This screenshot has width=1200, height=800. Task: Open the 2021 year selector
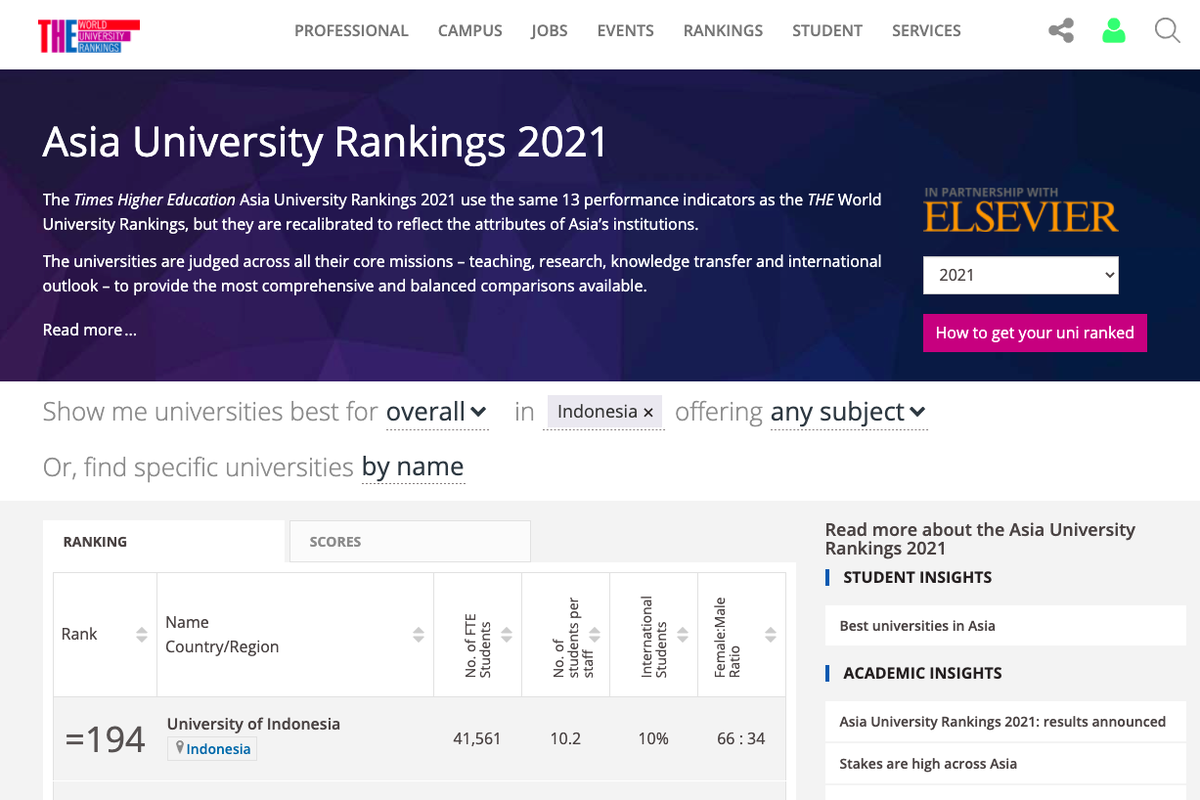1020,275
